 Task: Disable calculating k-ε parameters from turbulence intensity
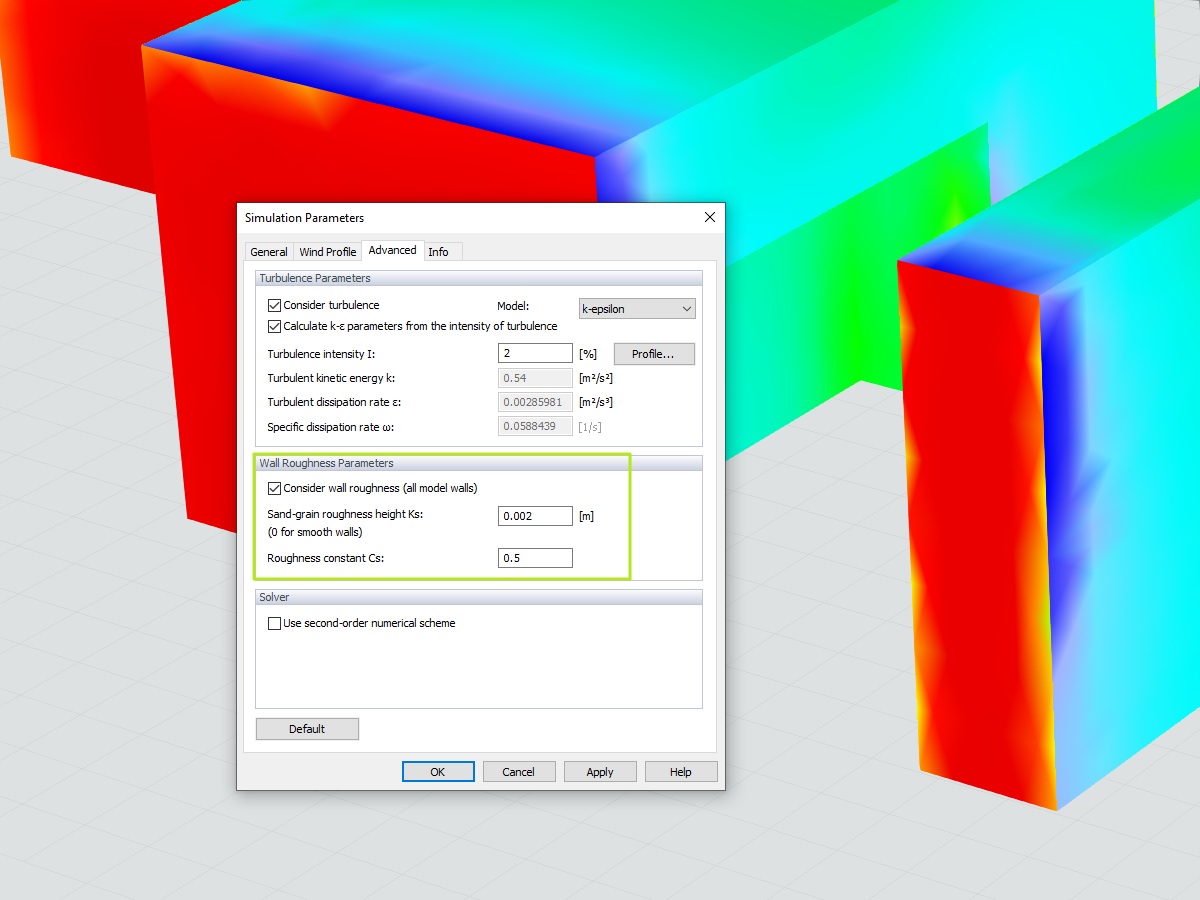click(274, 326)
